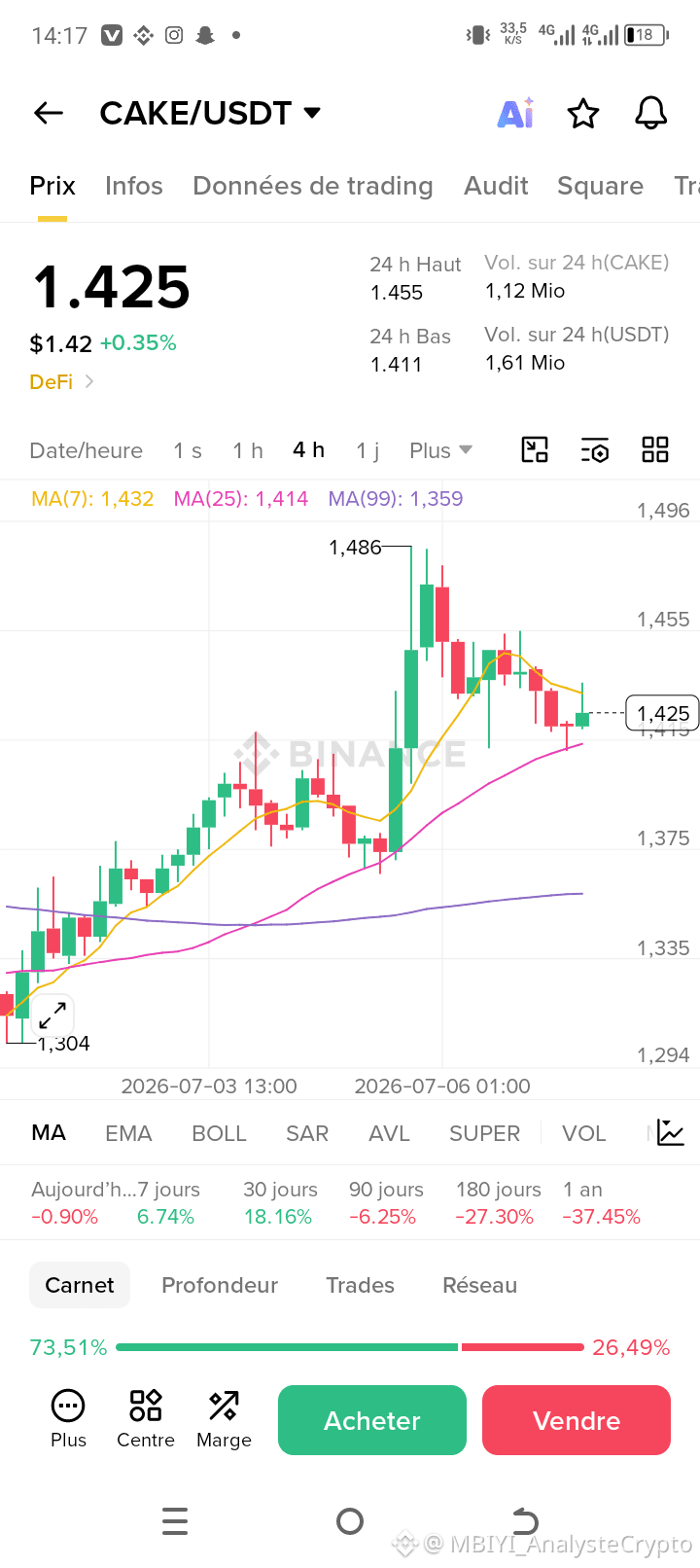Tap the large 1.425 price
The height and width of the screenshot is (1568, 700).
coord(112,287)
